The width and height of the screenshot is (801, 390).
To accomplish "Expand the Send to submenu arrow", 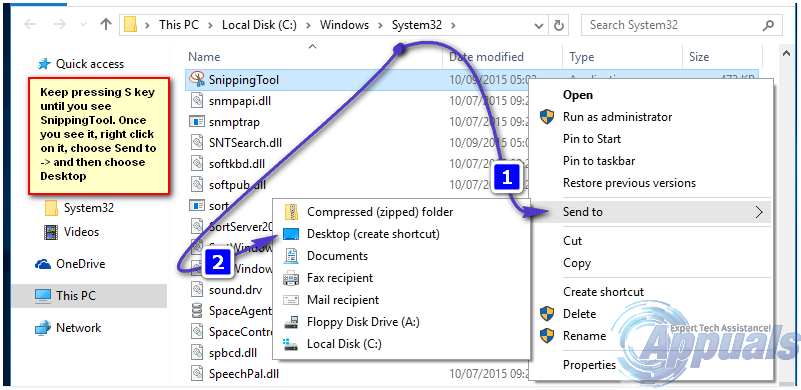I will [759, 212].
